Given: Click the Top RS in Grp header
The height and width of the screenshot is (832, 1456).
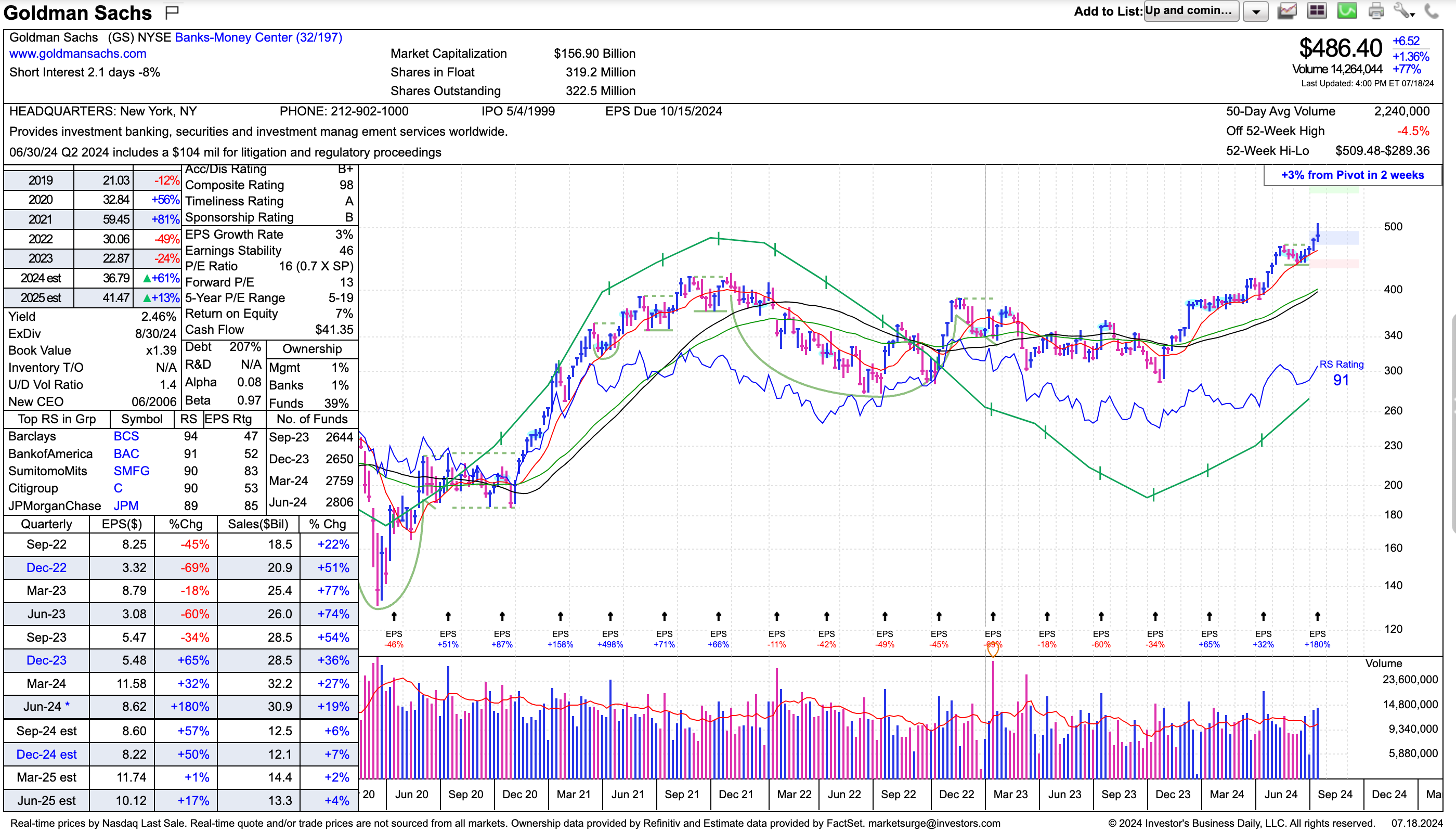Looking at the screenshot, I should click(x=57, y=419).
